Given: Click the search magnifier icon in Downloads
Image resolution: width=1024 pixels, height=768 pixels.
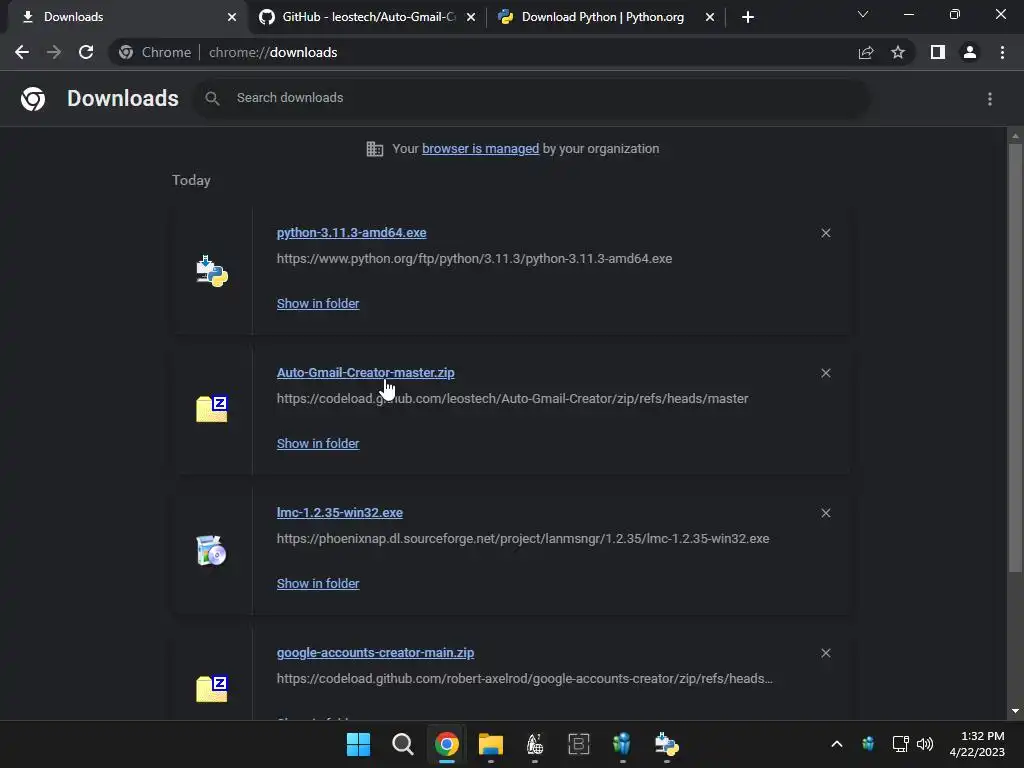Looking at the screenshot, I should [x=212, y=98].
